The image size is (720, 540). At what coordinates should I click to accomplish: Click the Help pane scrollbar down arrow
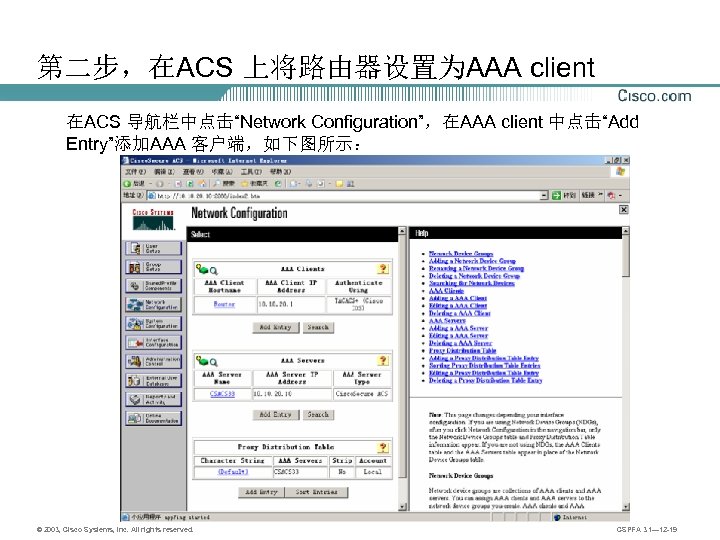point(625,506)
